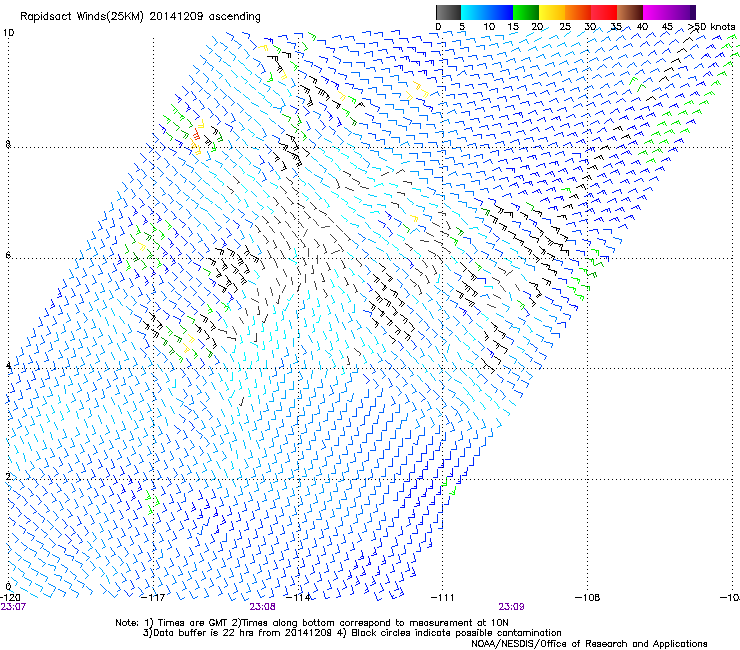Click the blue 10-15 knots legend swatch
740x650 pixels.
point(500,12)
